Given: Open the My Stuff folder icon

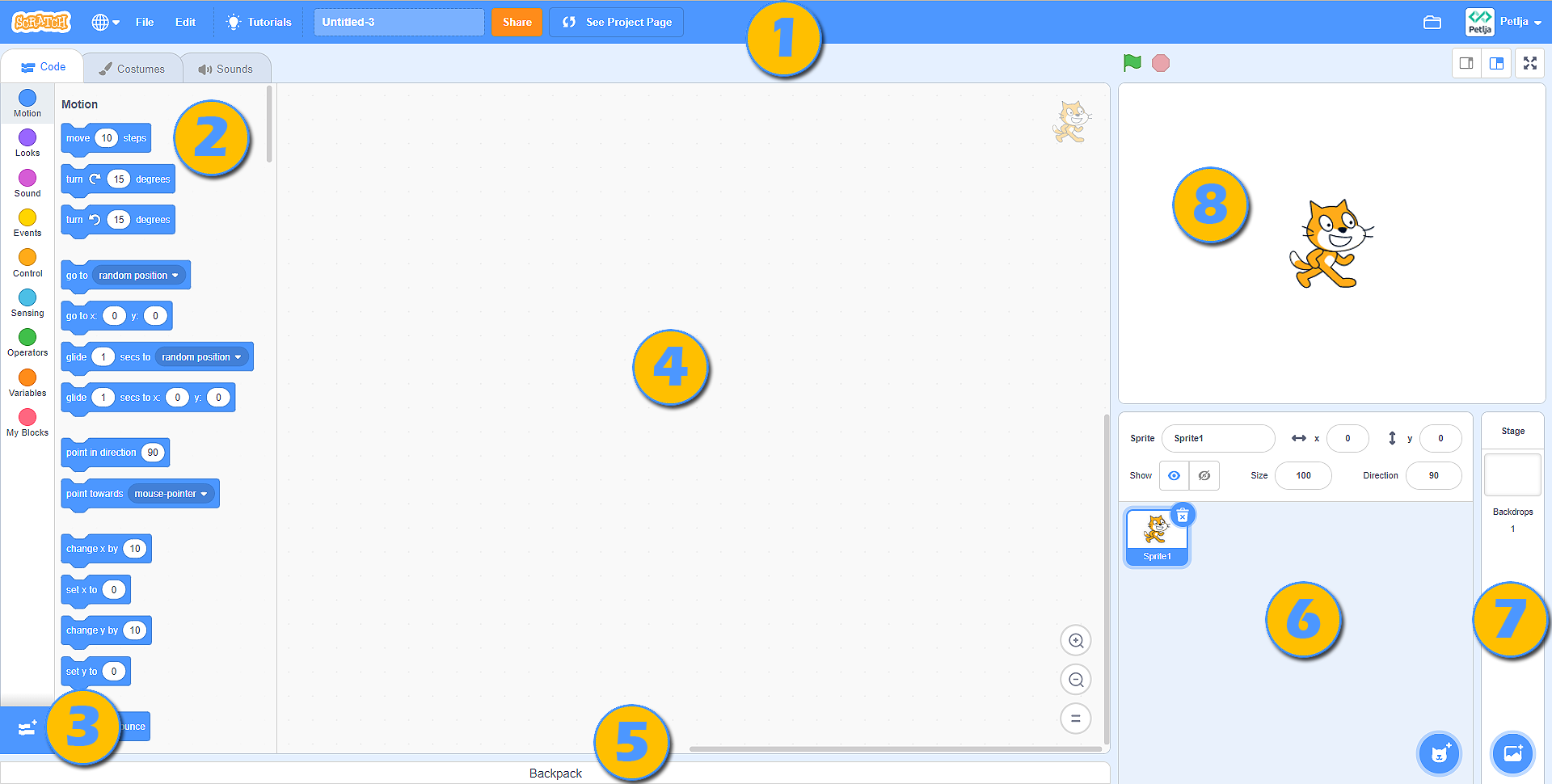Looking at the screenshot, I should coord(1432,23).
